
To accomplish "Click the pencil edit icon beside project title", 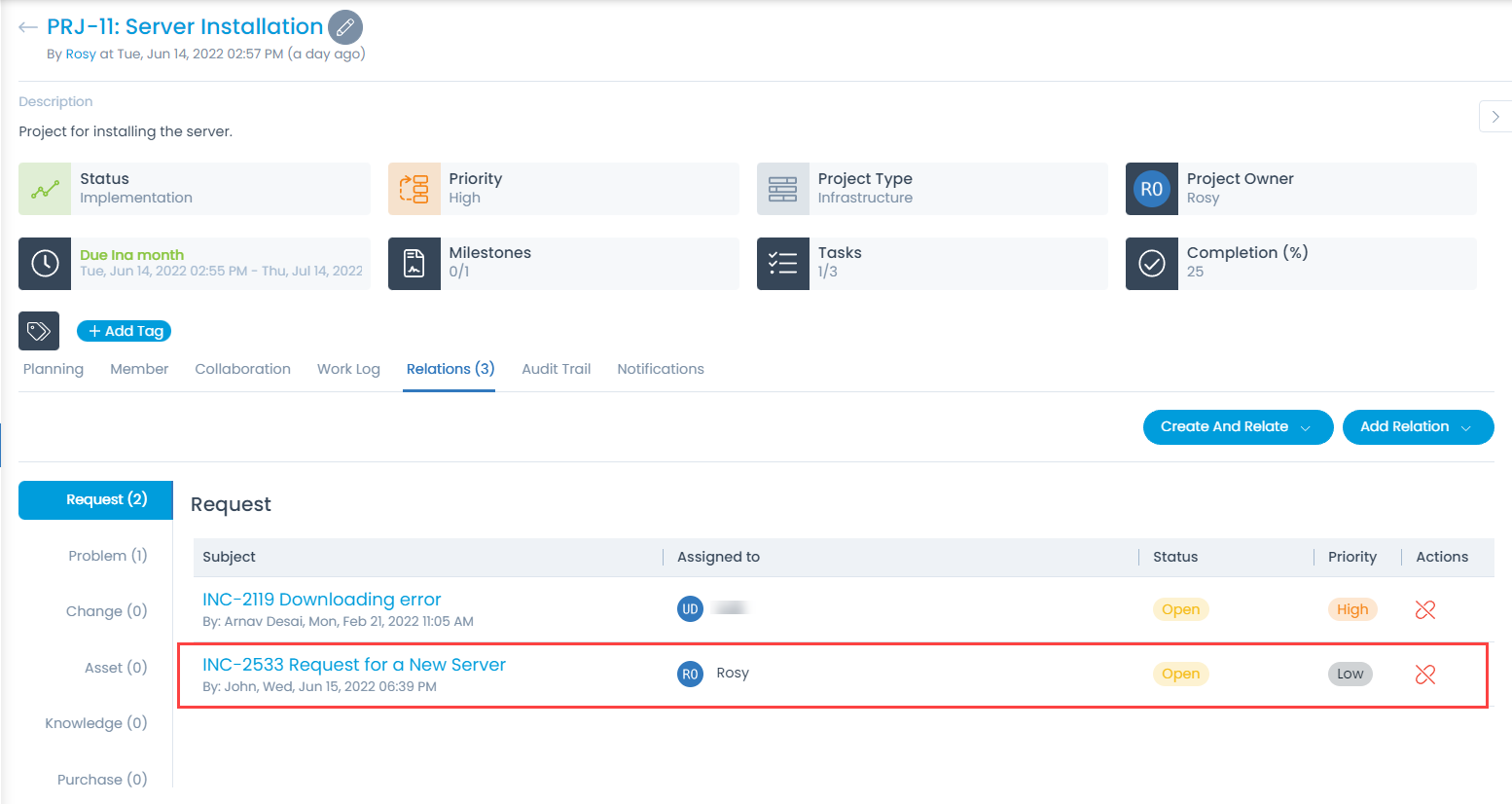I will click(x=345, y=26).
